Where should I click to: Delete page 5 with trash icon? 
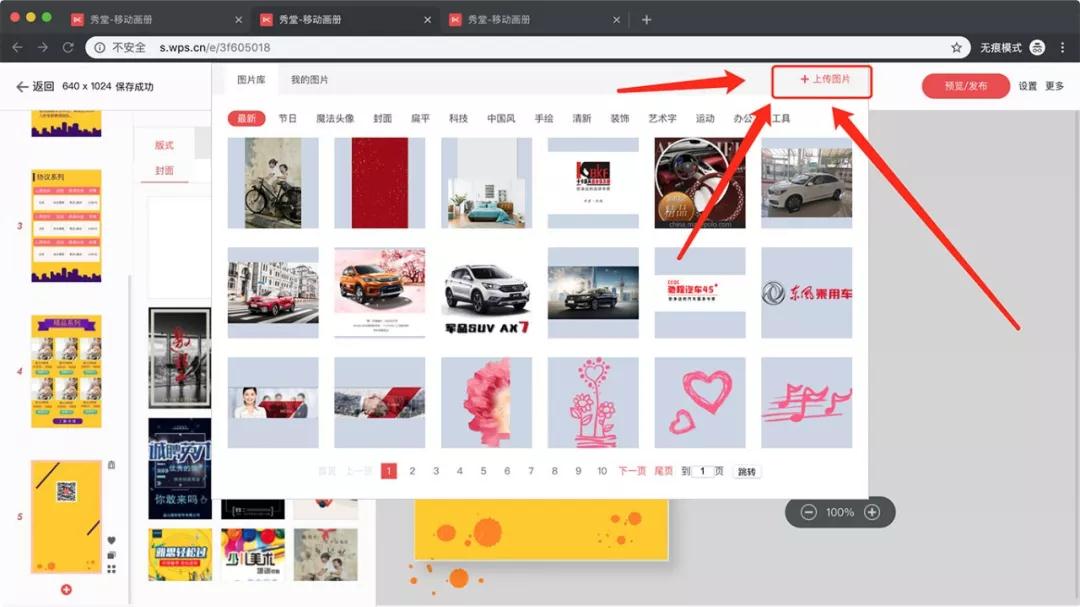tap(112, 465)
